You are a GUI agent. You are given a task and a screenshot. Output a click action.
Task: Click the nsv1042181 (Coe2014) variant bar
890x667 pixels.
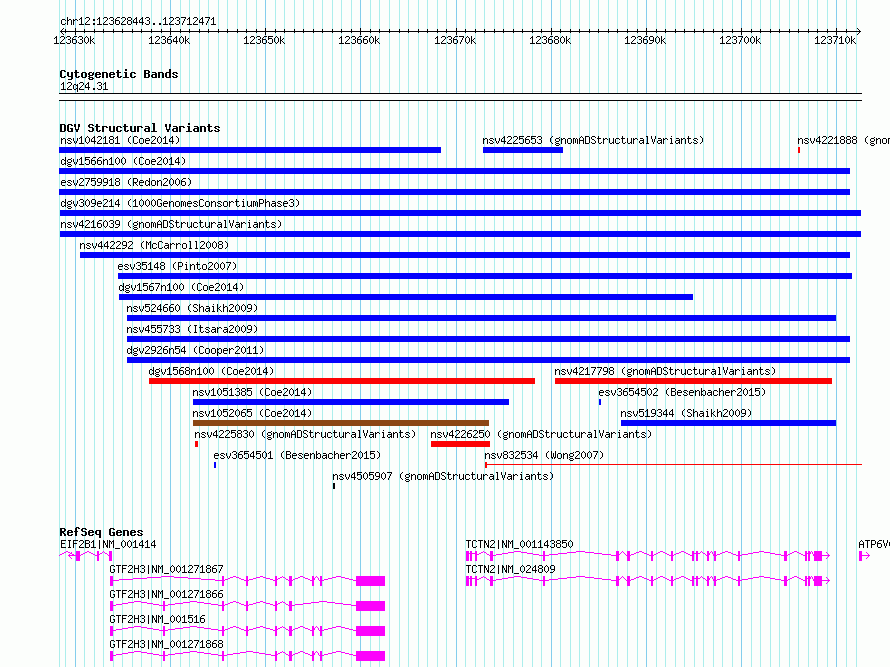[250, 150]
